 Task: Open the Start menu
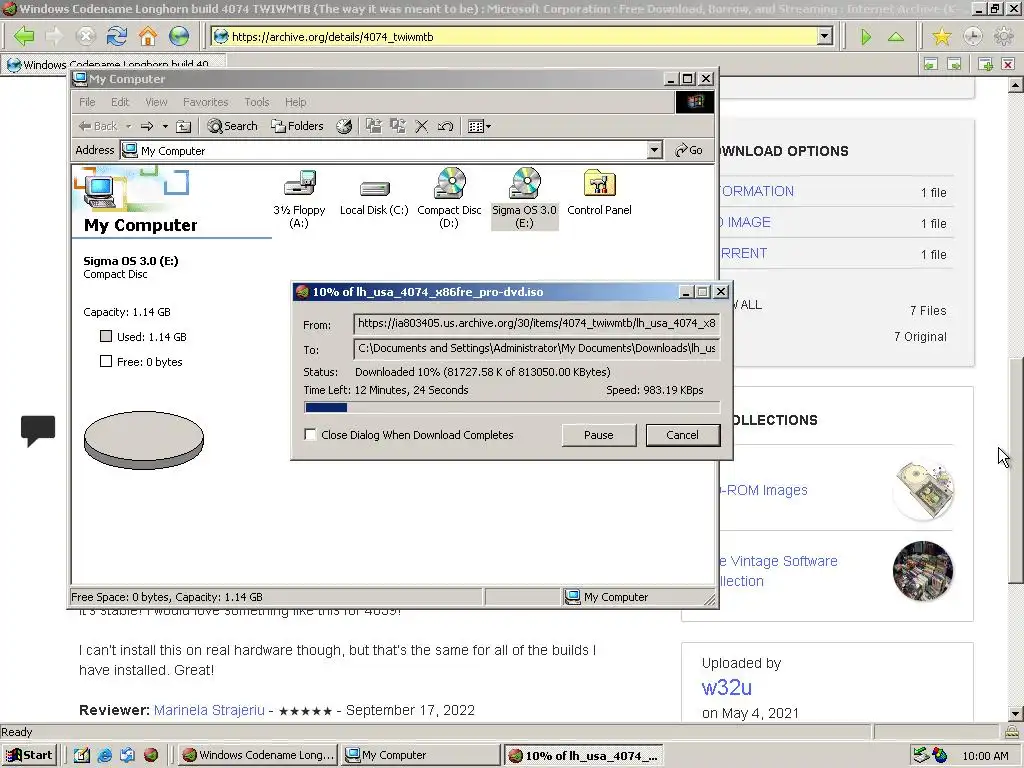coord(29,755)
